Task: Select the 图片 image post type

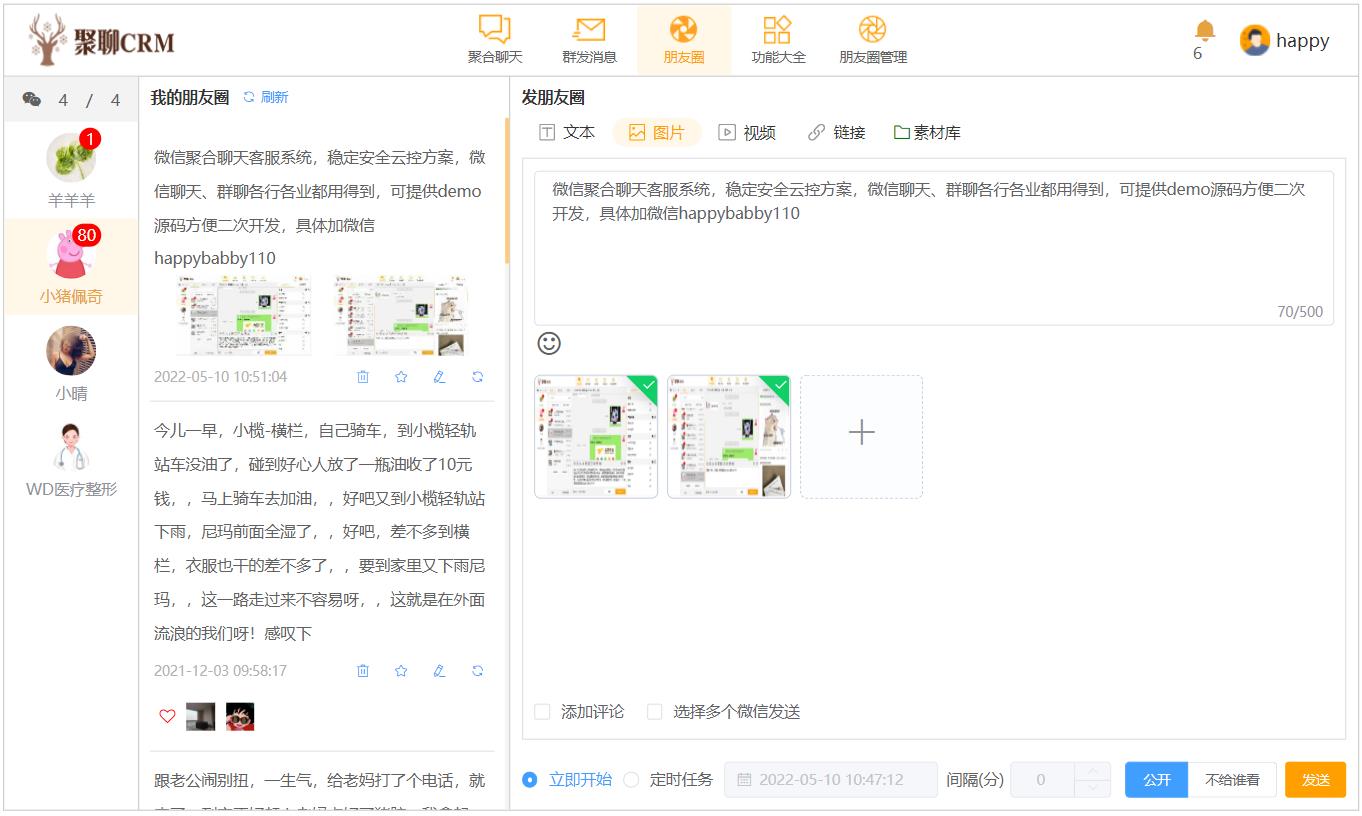Action: [657, 132]
